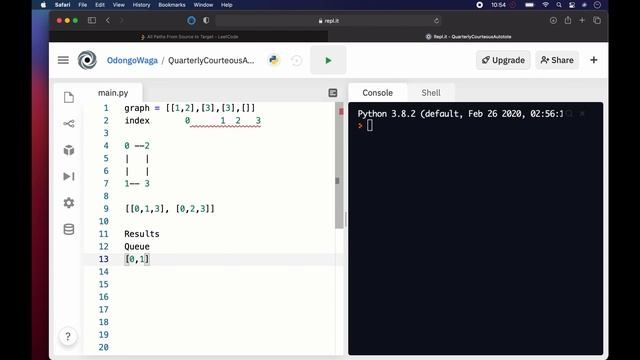This screenshot has height=360, width=640.
Task: Click the Safari privacy shield icon
Action: point(206,20)
